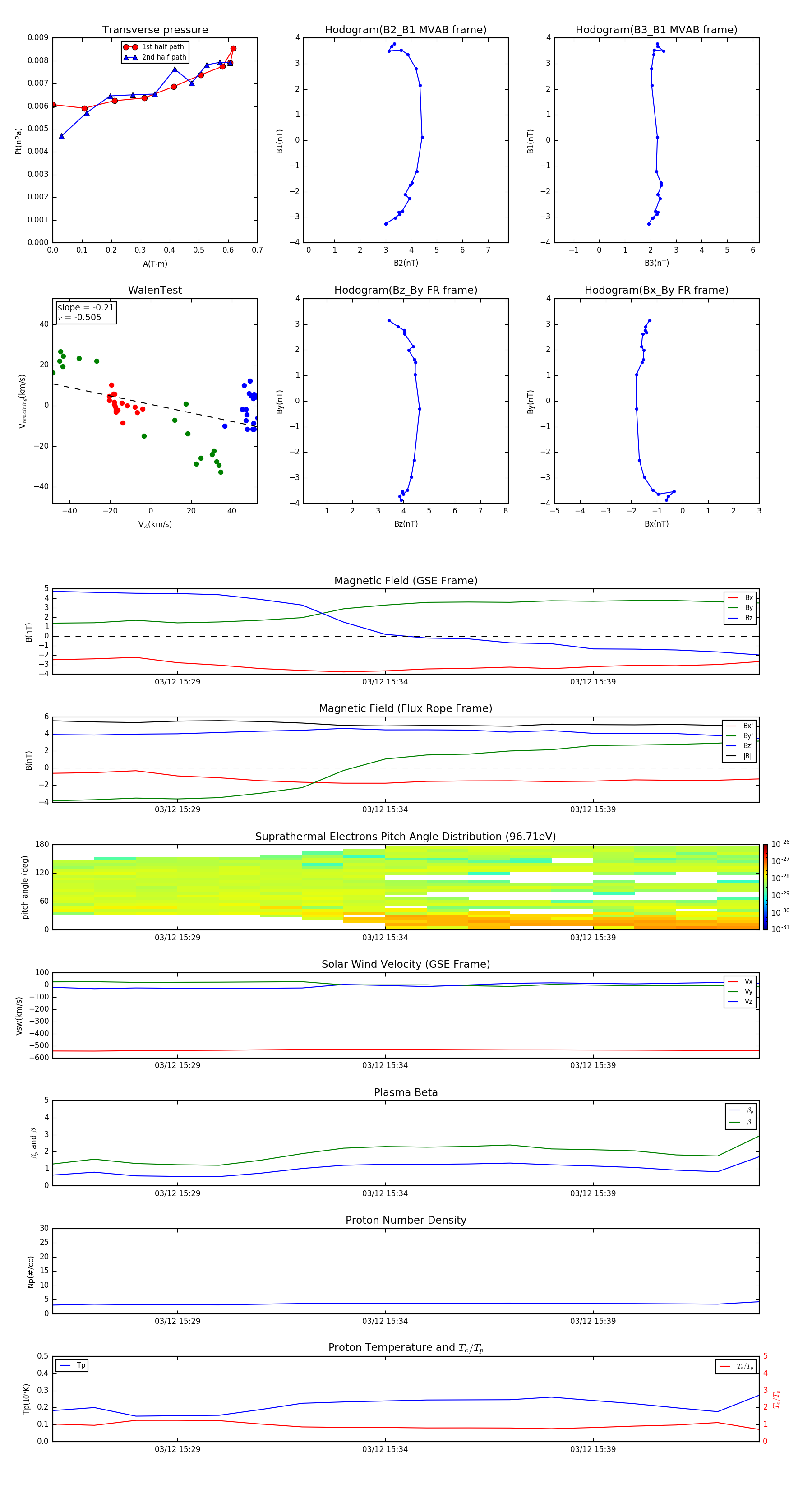The image size is (812, 1489).
Task: Click the colorbar label 10^-26
Action: tap(780, 844)
